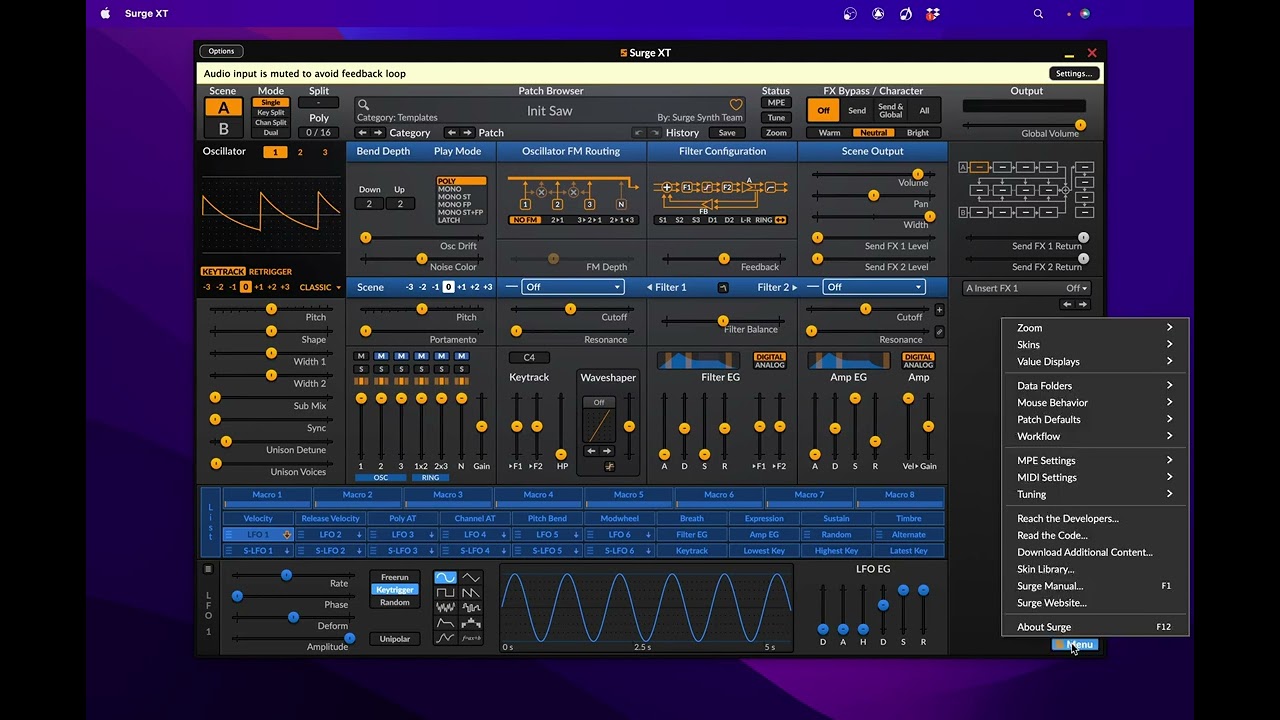
Task: Select the step sequencer LFO icon
Action: pos(470,623)
